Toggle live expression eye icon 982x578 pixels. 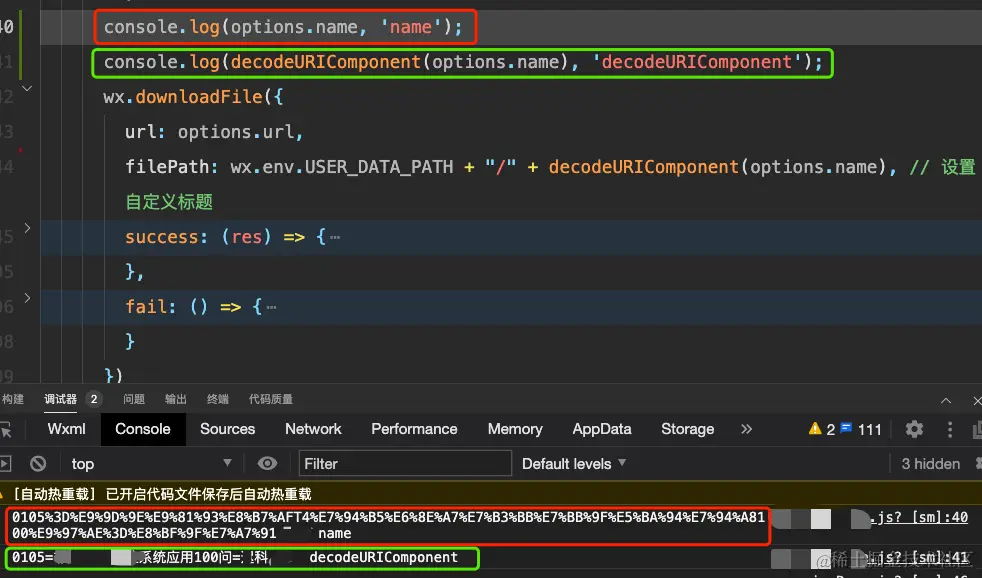coord(267,463)
